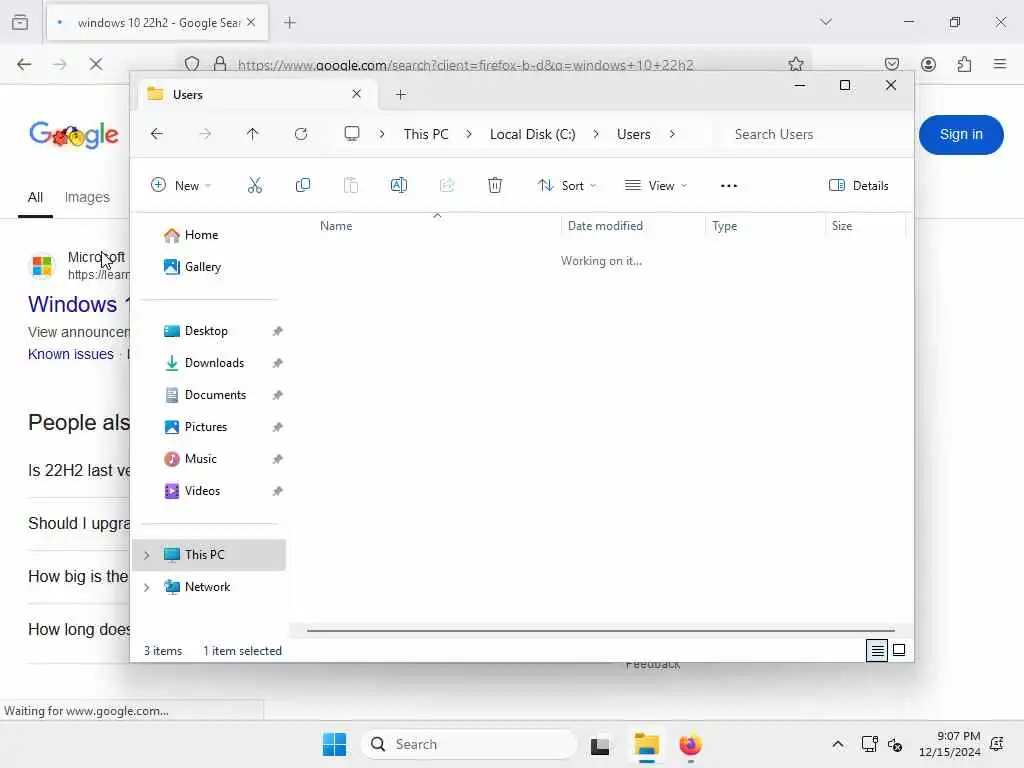Viewport: 1024px width, 768px height.
Task: Unpin Downloads from Quick access
Action: coord(278,363)
